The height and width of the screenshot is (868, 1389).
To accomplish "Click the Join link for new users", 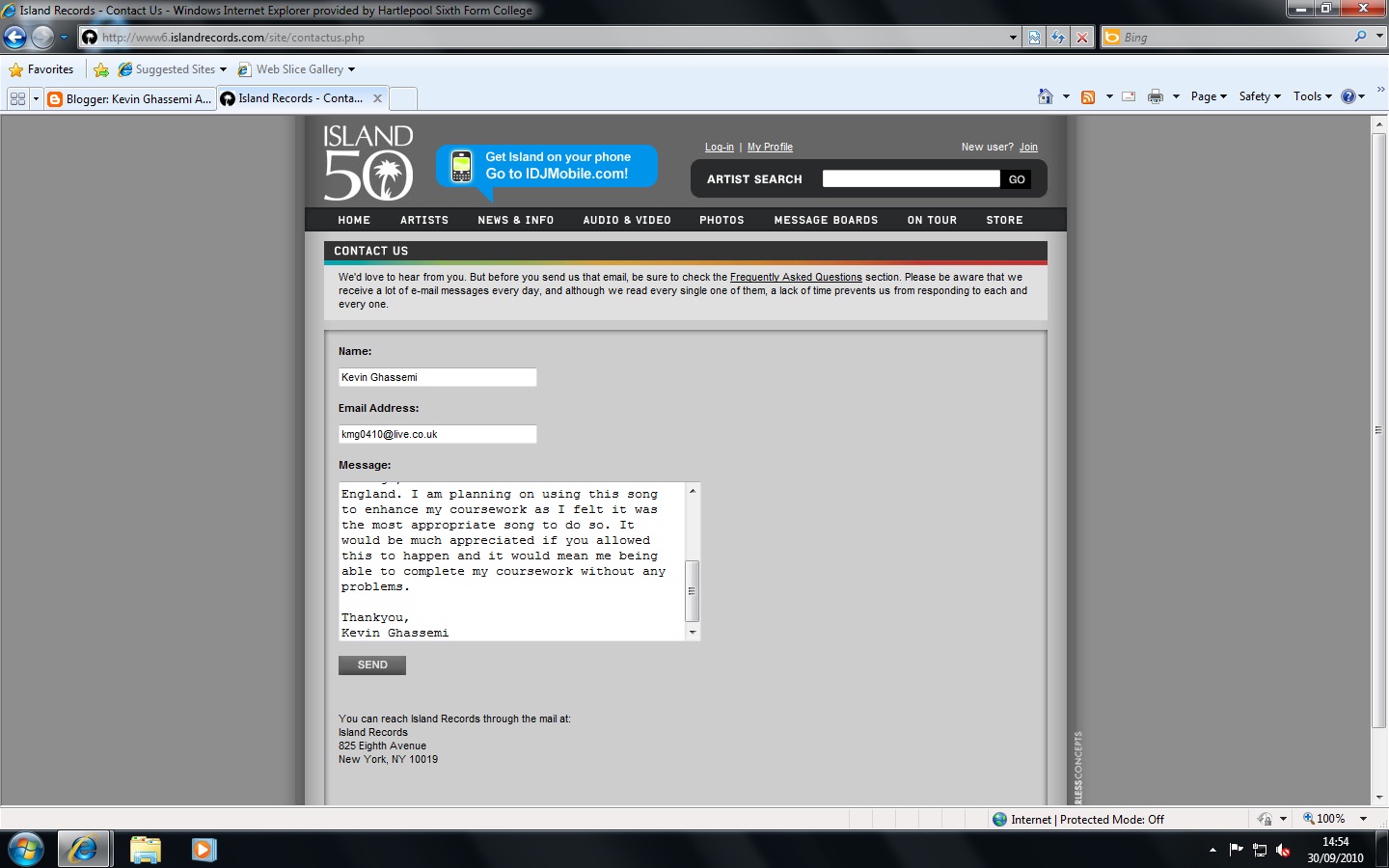I will click(x=1028, y=148).
